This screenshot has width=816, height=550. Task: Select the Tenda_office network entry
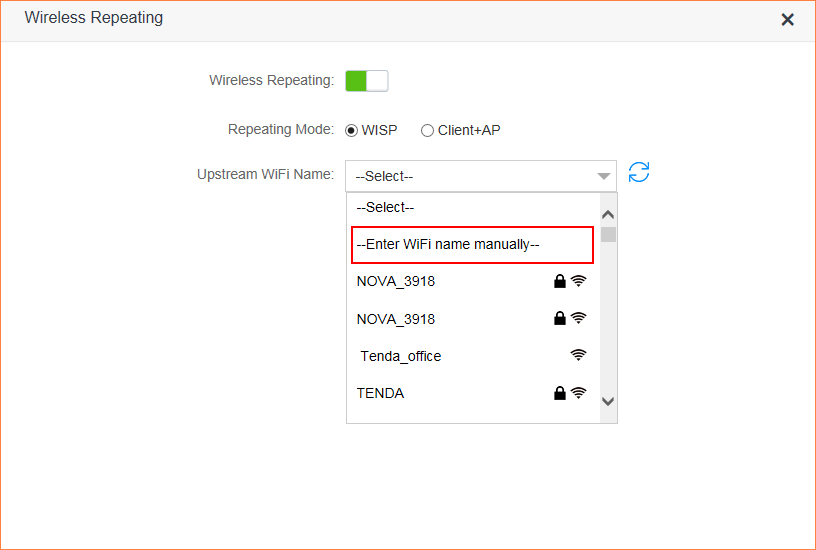coord(401,356)
